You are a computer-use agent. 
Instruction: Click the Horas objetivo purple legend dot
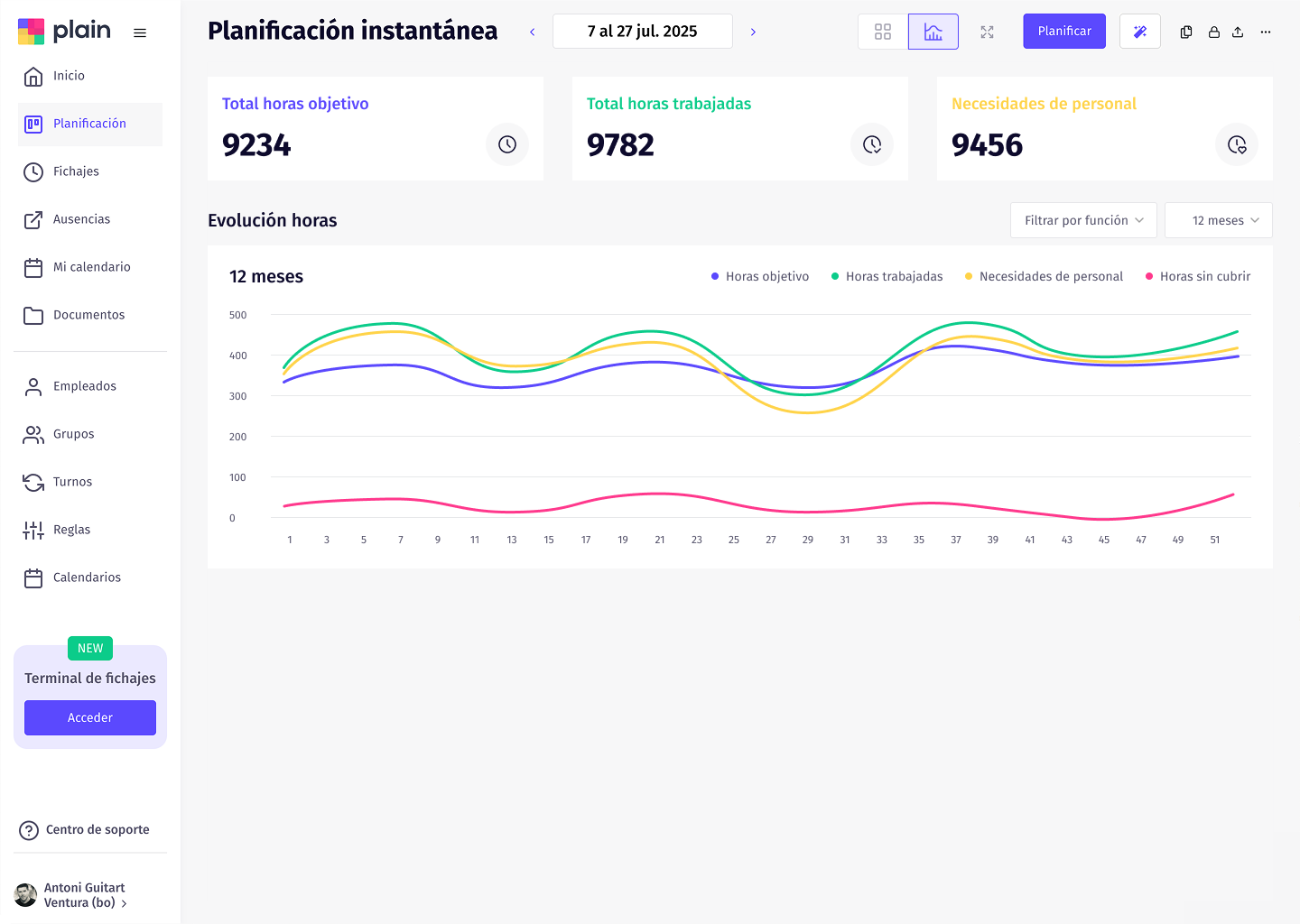(715, 276)
